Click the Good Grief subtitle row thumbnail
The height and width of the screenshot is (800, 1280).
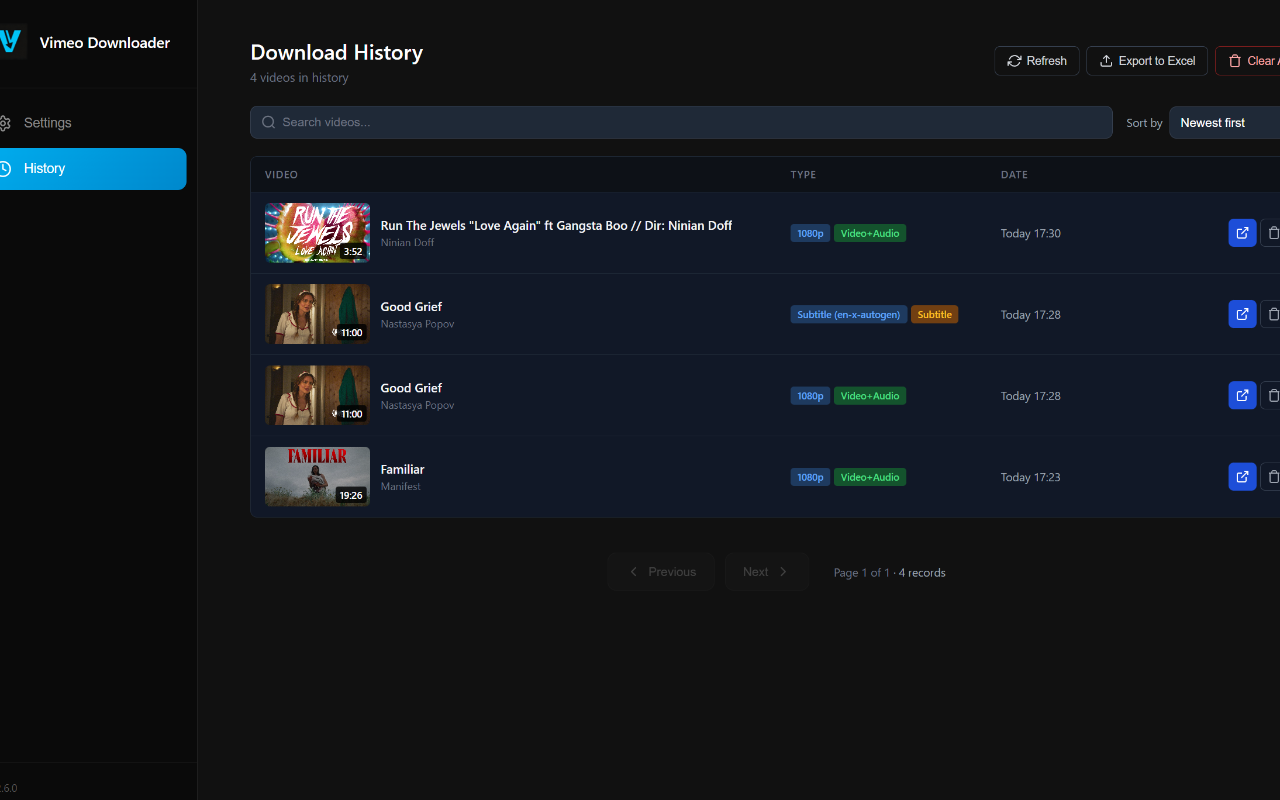point(317,314)
